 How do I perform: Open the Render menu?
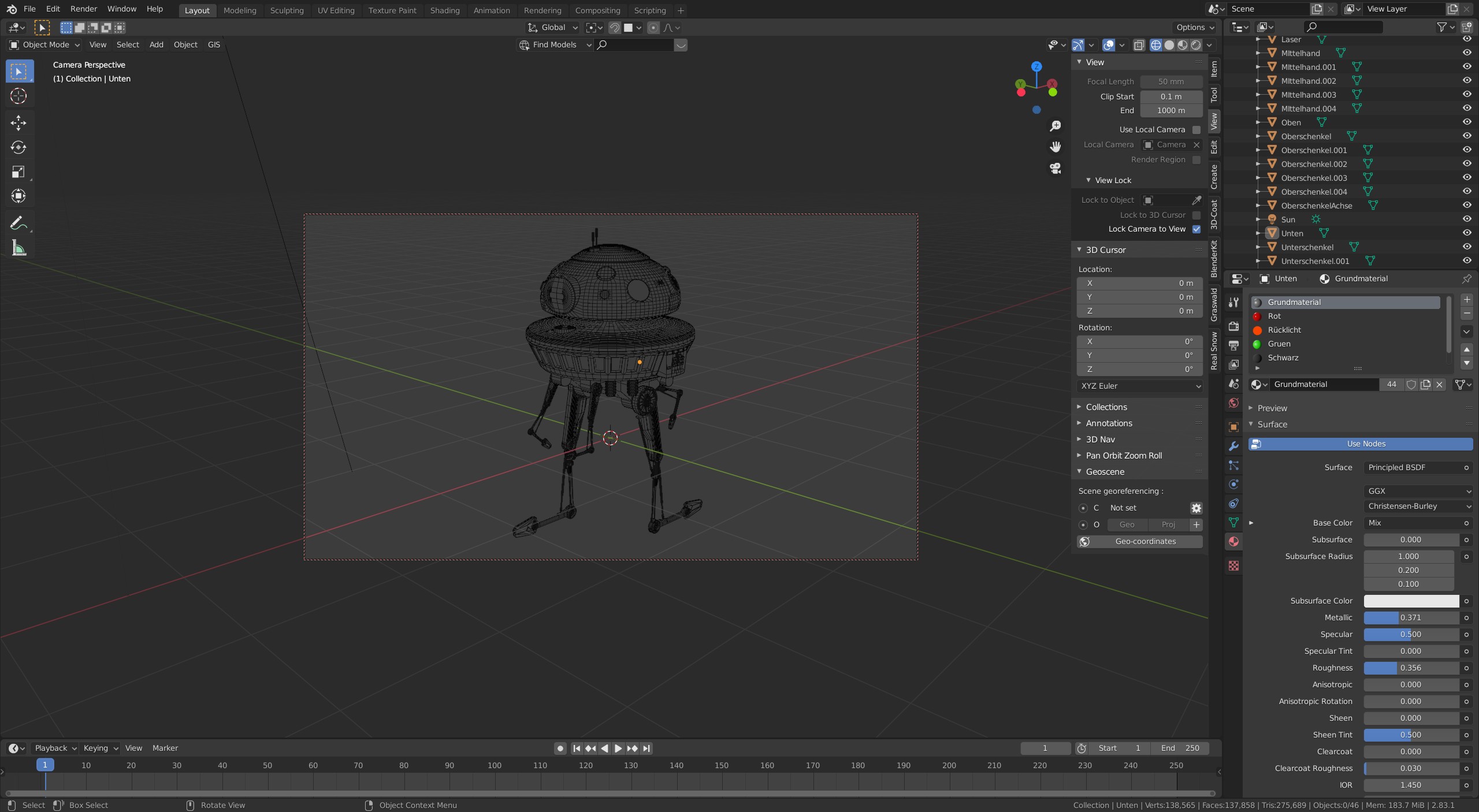(x=84, y=9)
